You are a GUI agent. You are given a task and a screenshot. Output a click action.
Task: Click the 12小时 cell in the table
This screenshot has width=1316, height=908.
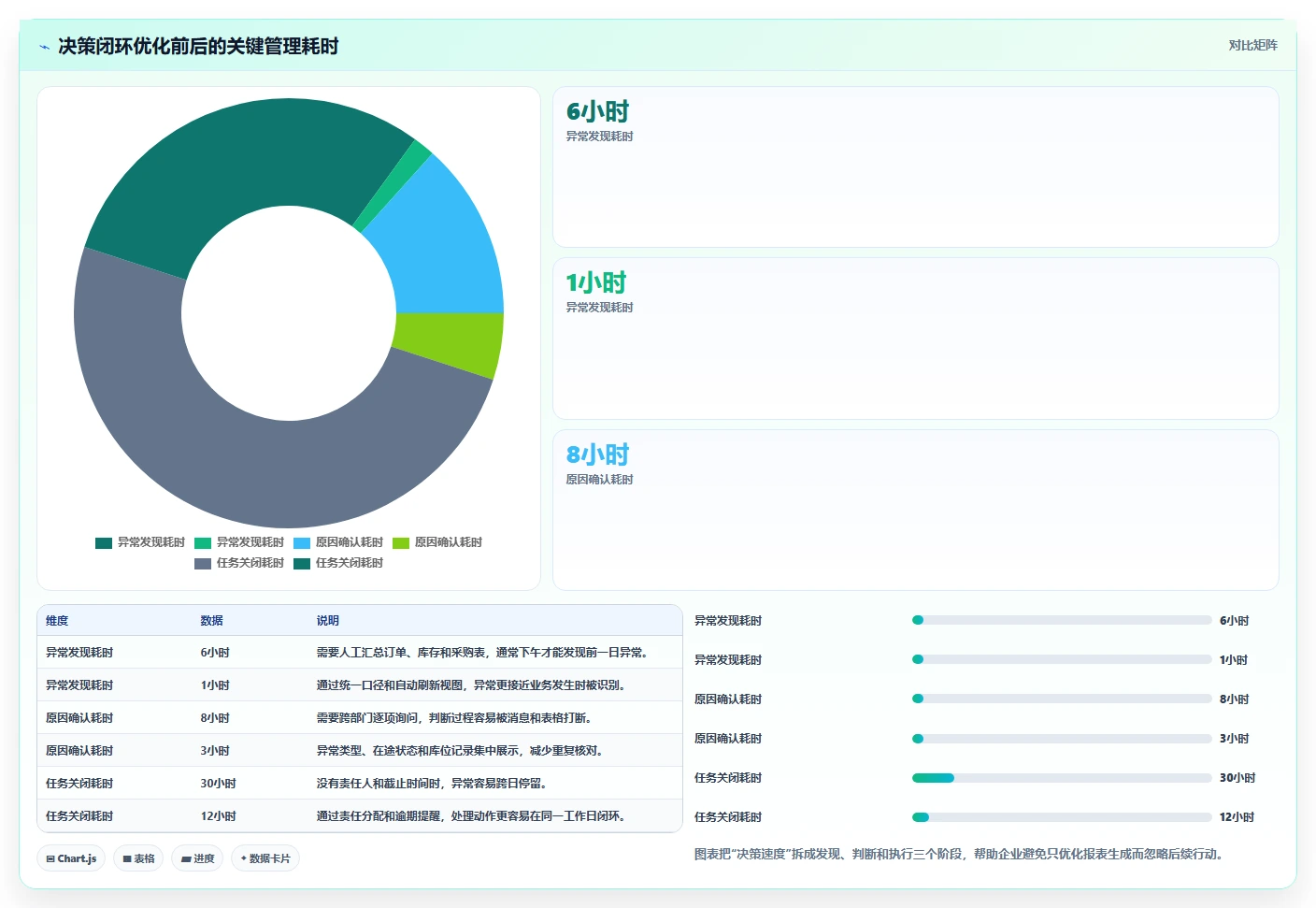pos(218,816)
